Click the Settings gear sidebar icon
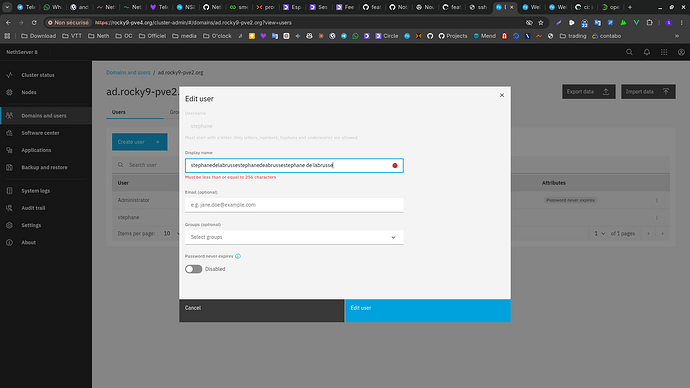 (9, 225)
